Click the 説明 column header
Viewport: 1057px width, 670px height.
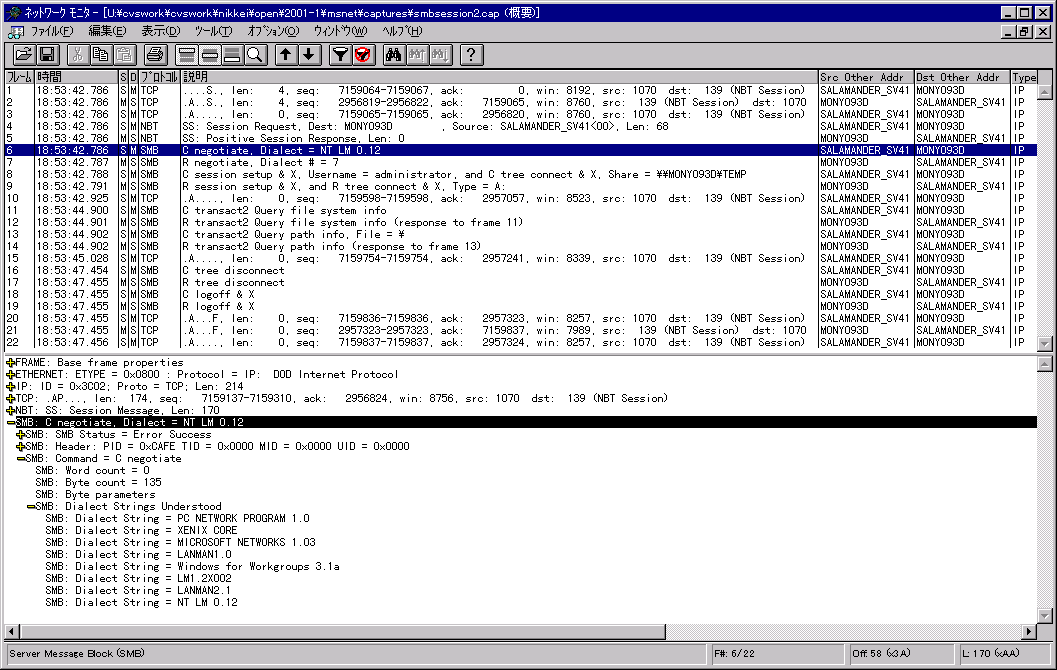coord(499,77)
